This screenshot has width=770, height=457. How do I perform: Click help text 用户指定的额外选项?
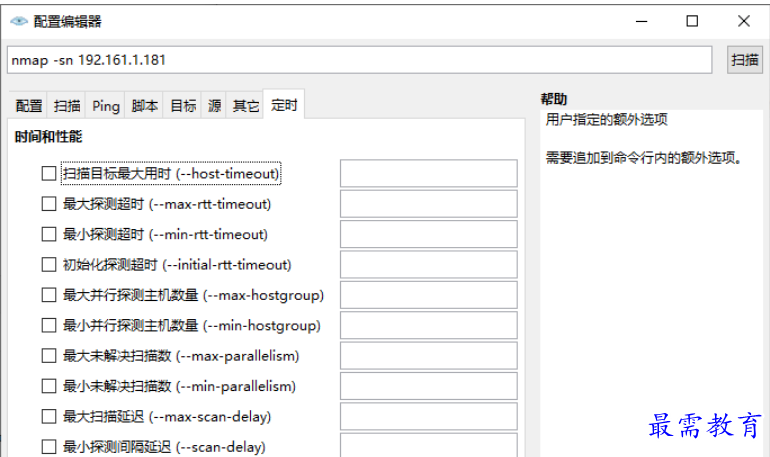(606, 119)
